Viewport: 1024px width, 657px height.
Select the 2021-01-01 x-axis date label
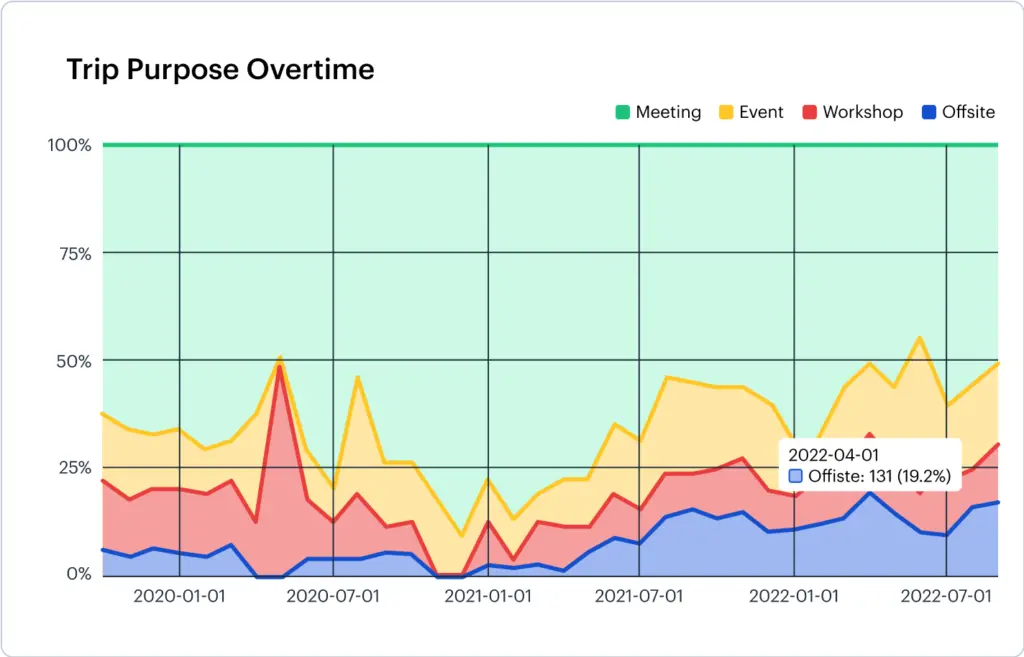coord(487,597)
